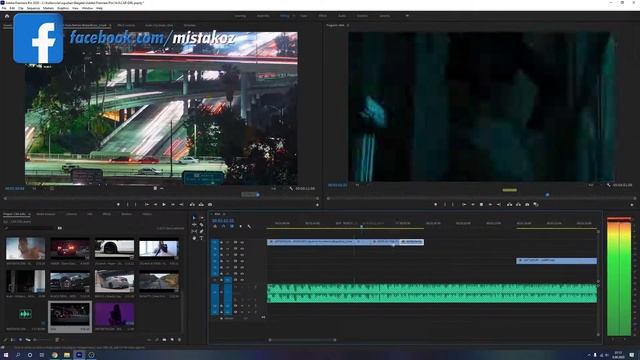Select the purple silhouette clip thumbnail
Image resolution: width=640 pixels, height=360 pixels.
114,313
